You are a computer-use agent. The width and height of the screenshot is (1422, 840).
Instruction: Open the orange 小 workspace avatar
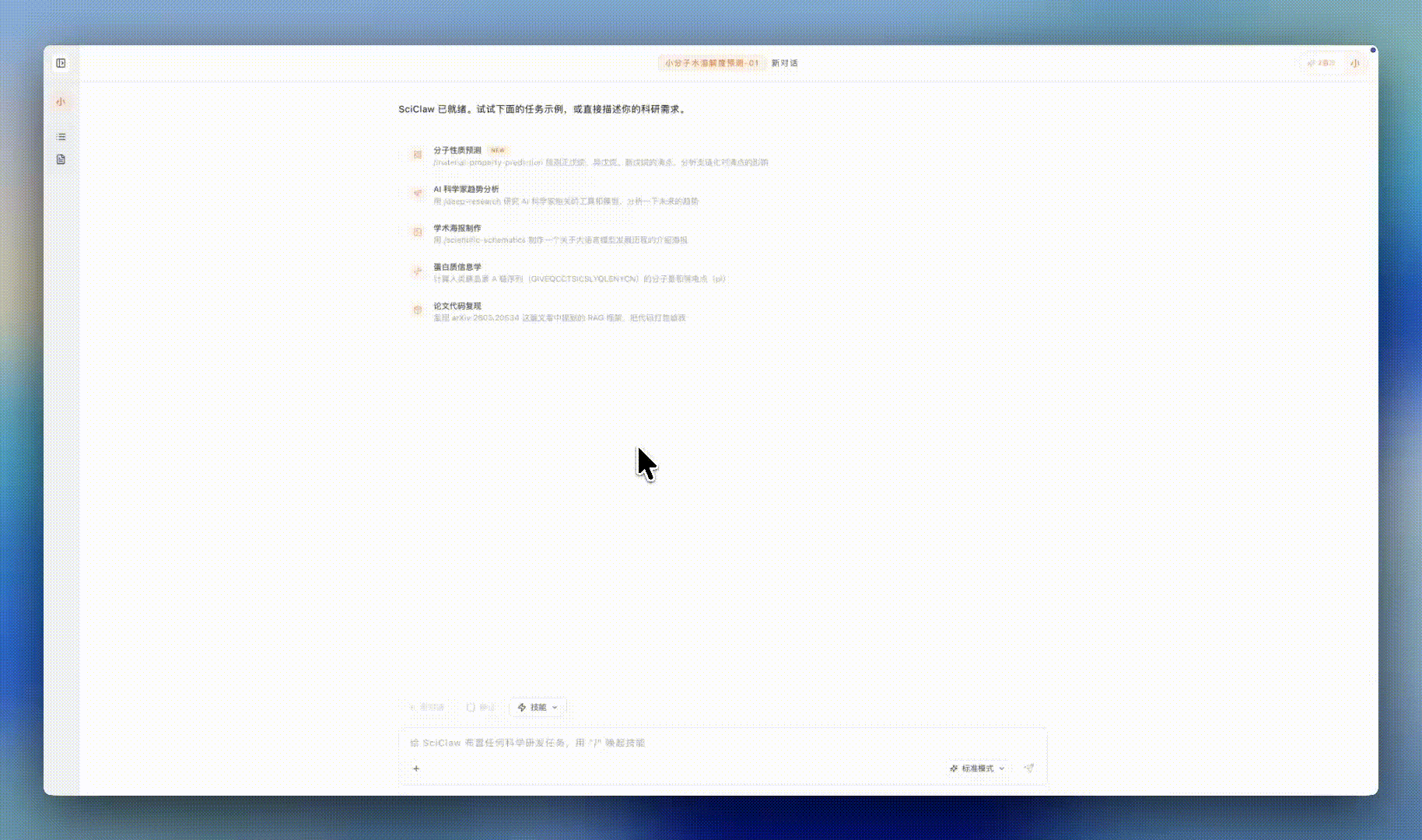click(x=61, y=102)
